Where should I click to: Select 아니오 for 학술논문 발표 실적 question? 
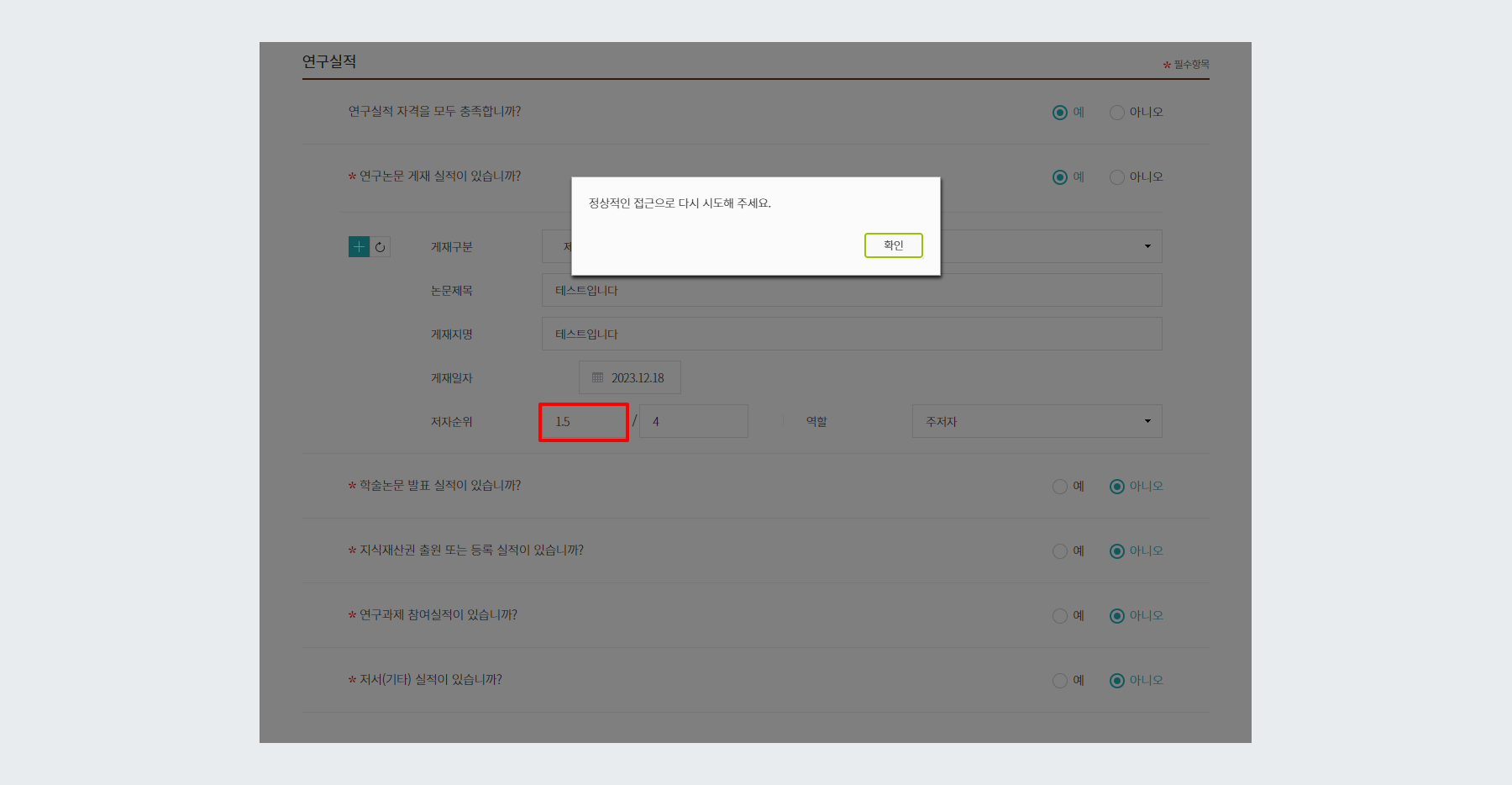click(1117, 487)
